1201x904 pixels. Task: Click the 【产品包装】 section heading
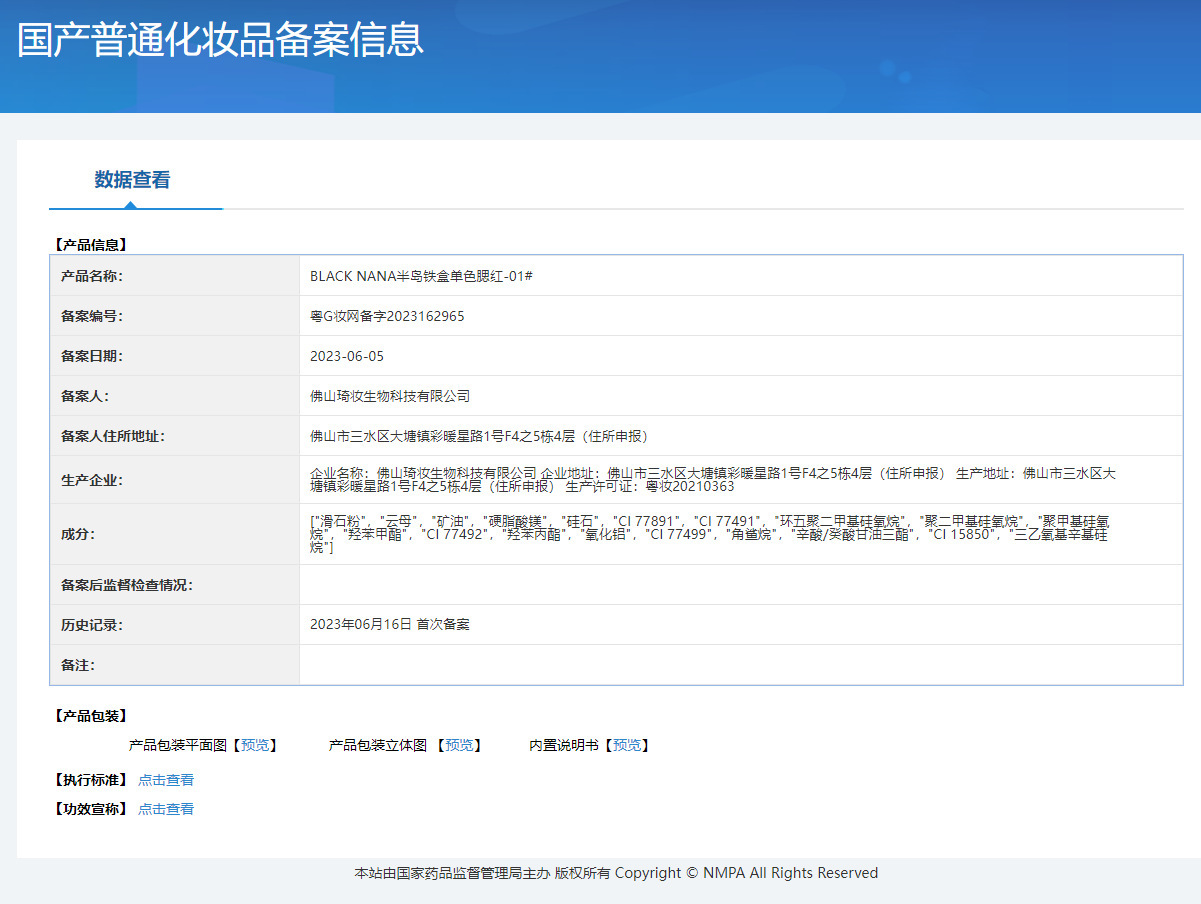pyautogui.click(x=91, y=716)
